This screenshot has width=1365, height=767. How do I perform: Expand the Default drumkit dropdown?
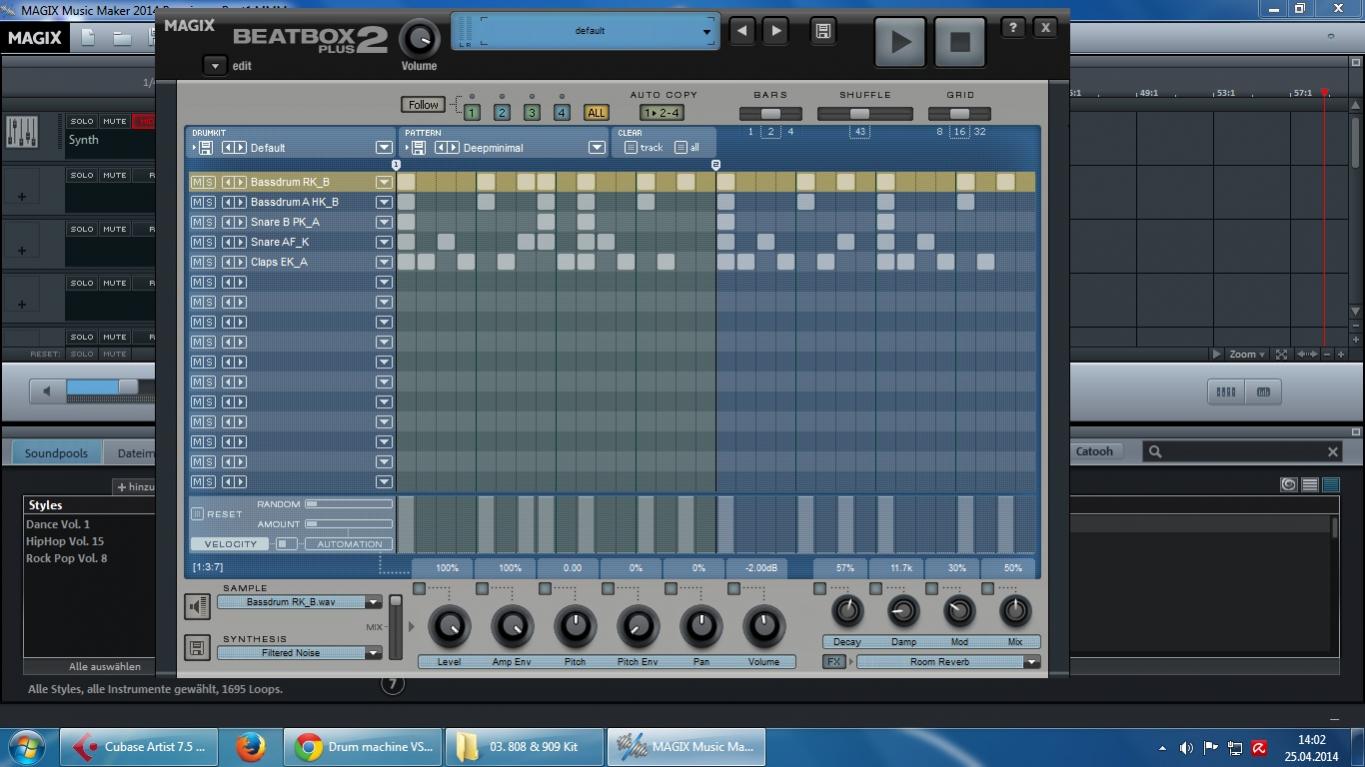click(x=383, y=148)
